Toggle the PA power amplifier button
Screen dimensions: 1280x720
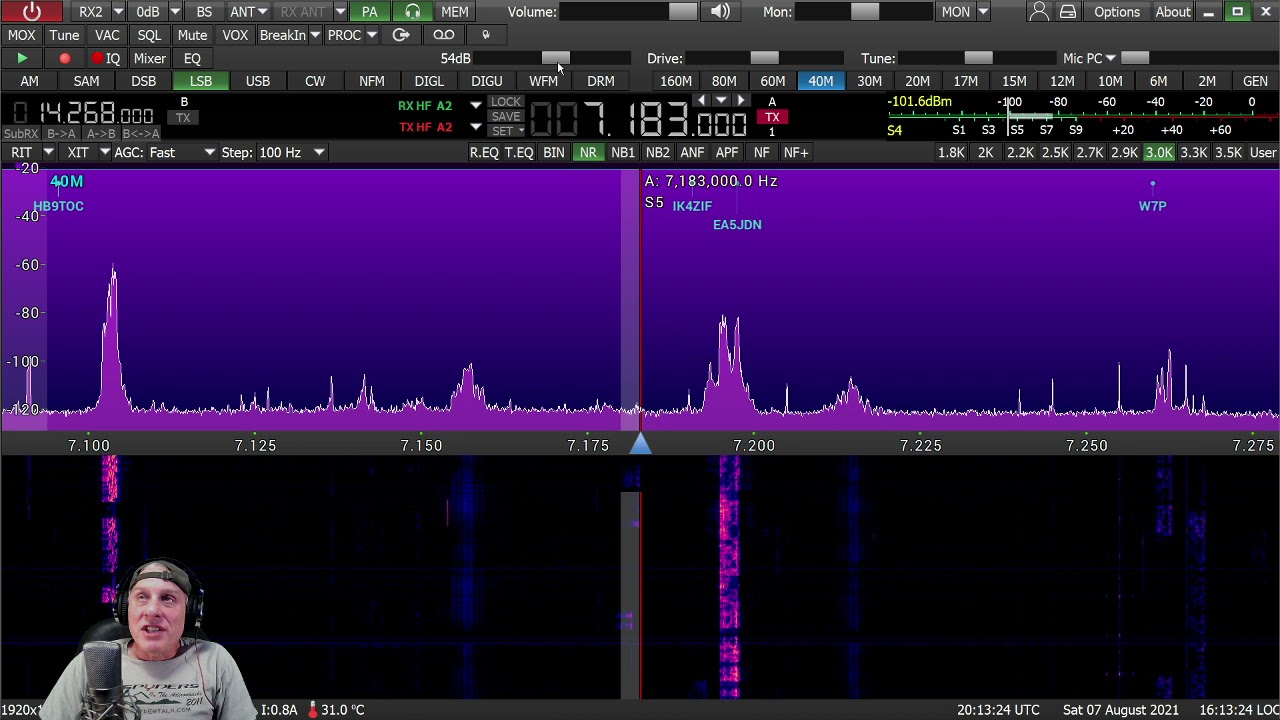point(369,12)
